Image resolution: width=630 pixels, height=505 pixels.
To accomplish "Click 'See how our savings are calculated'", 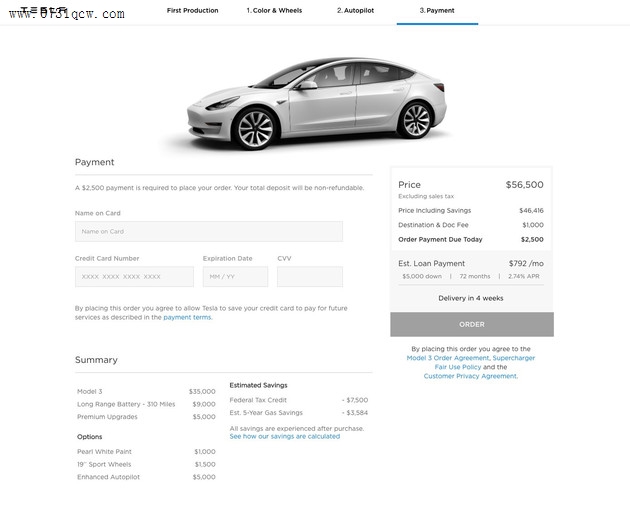I will 284,436.
